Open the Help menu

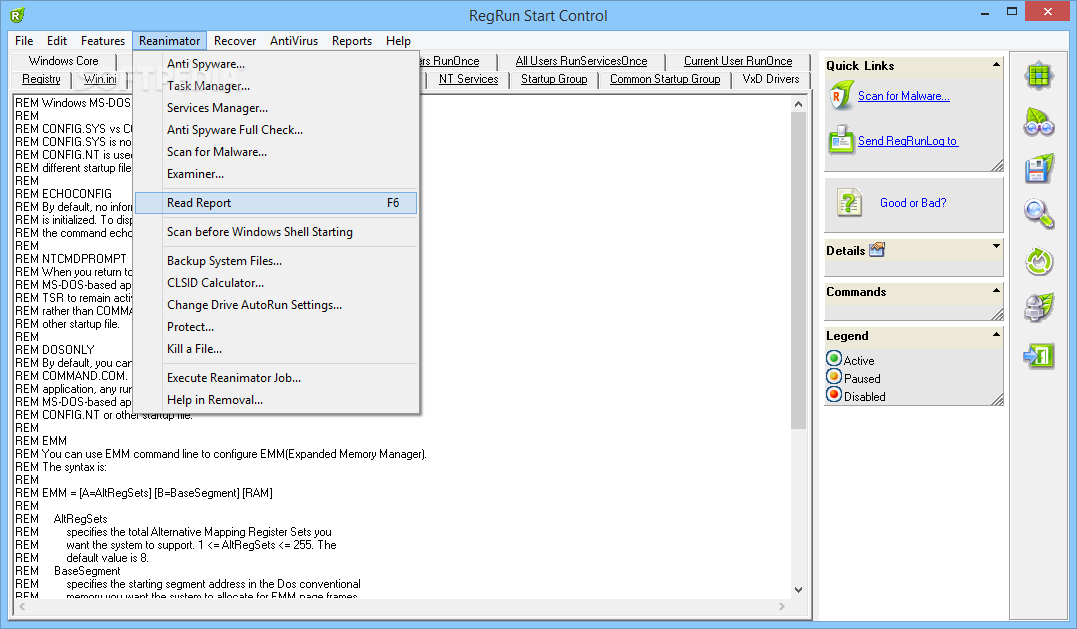pyautogui.click(x=398, y=41)
